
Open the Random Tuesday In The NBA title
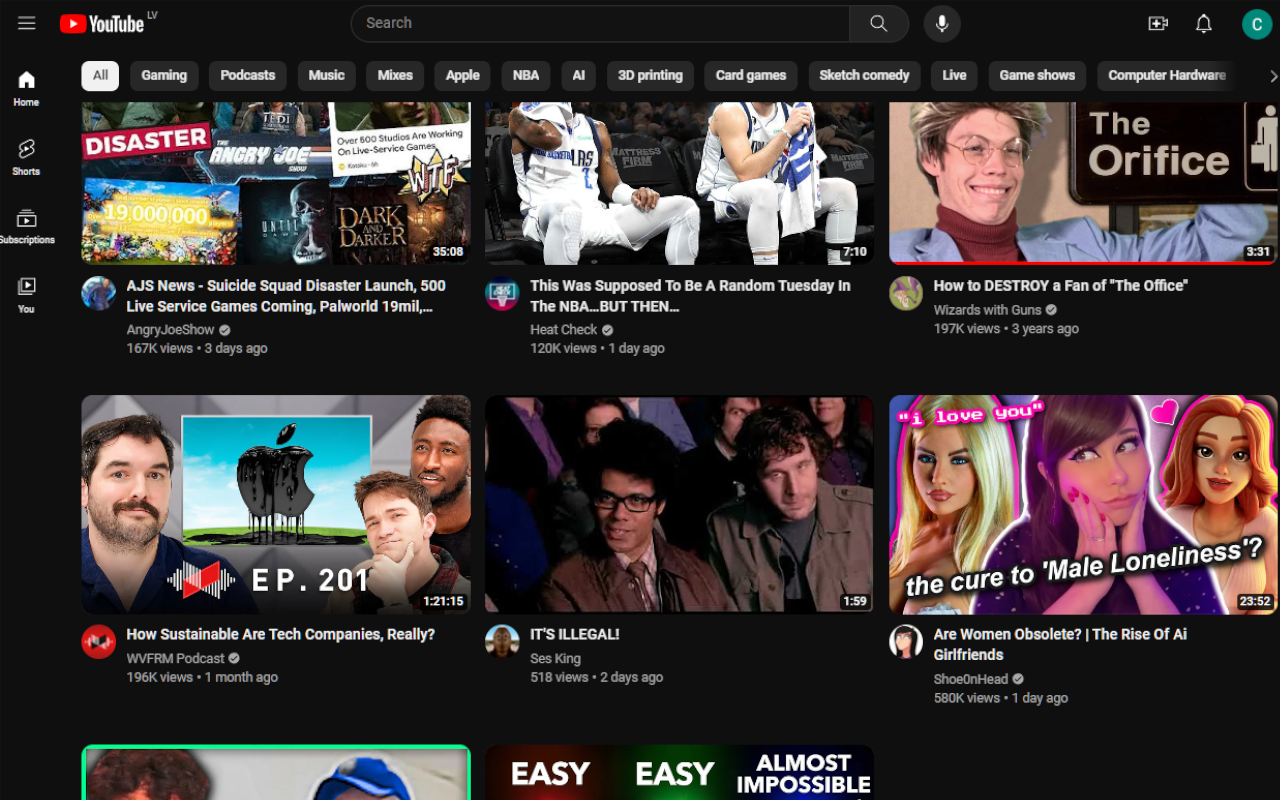tap(690, 296)
